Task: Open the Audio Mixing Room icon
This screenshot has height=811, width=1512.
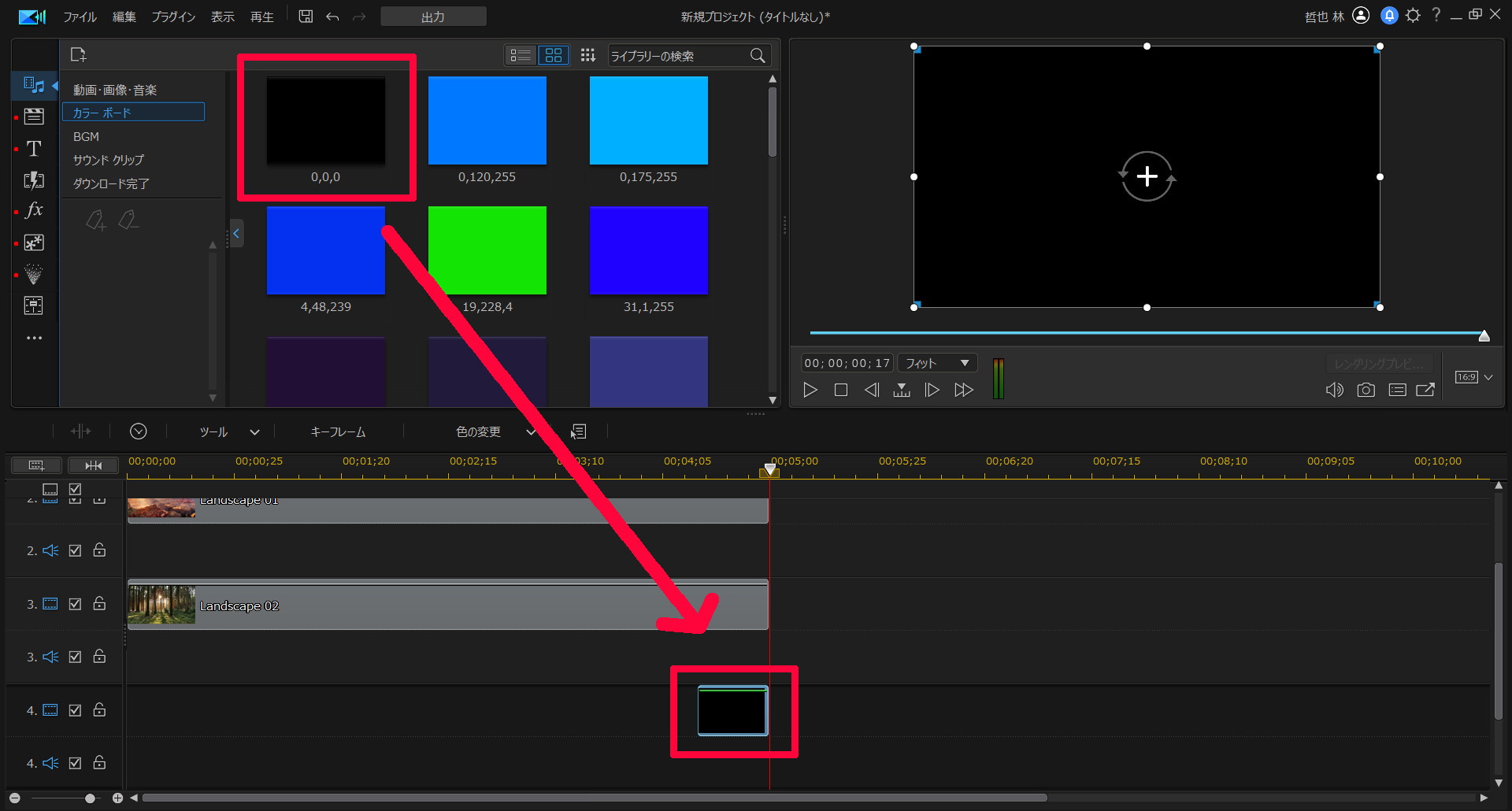Action: 34,306
